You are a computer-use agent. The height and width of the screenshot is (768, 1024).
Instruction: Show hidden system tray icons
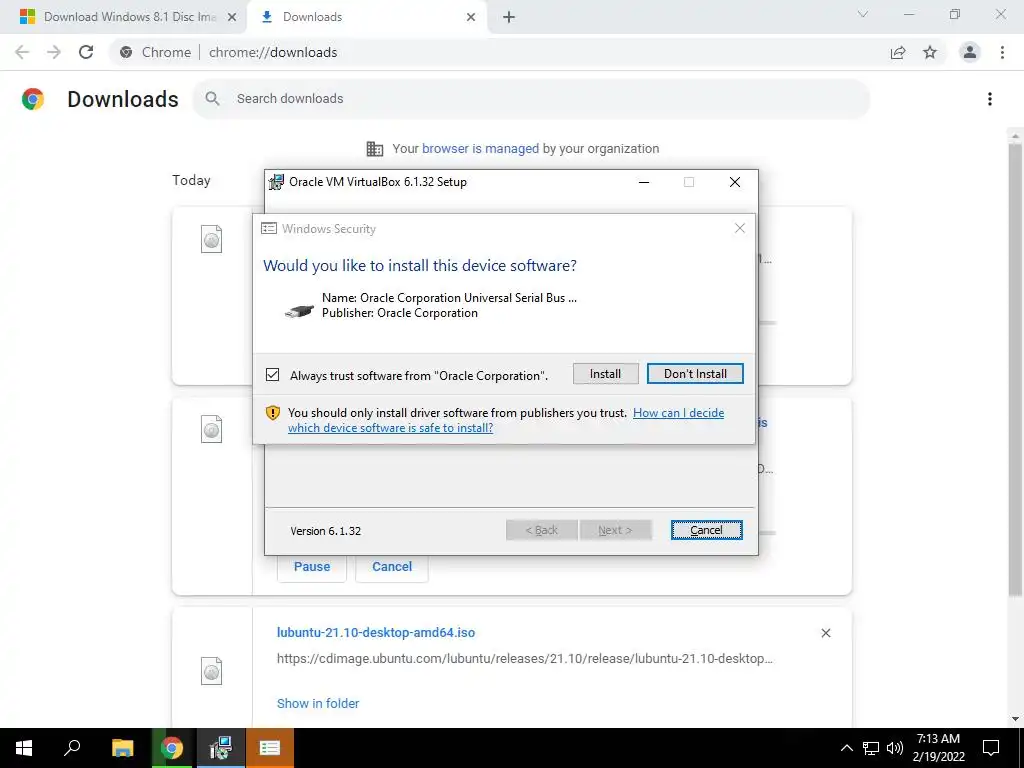tap(846, 748)
